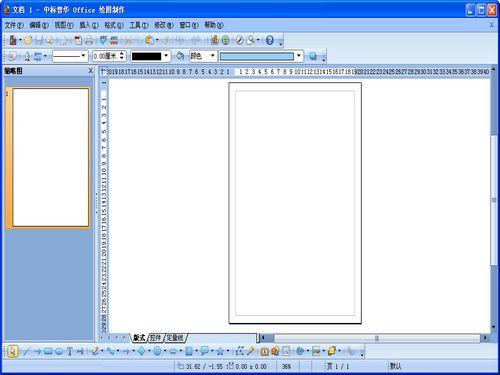This screenshot has height=375, width=500.
Task: Click the black line color swatch
Action: (146, 56)
